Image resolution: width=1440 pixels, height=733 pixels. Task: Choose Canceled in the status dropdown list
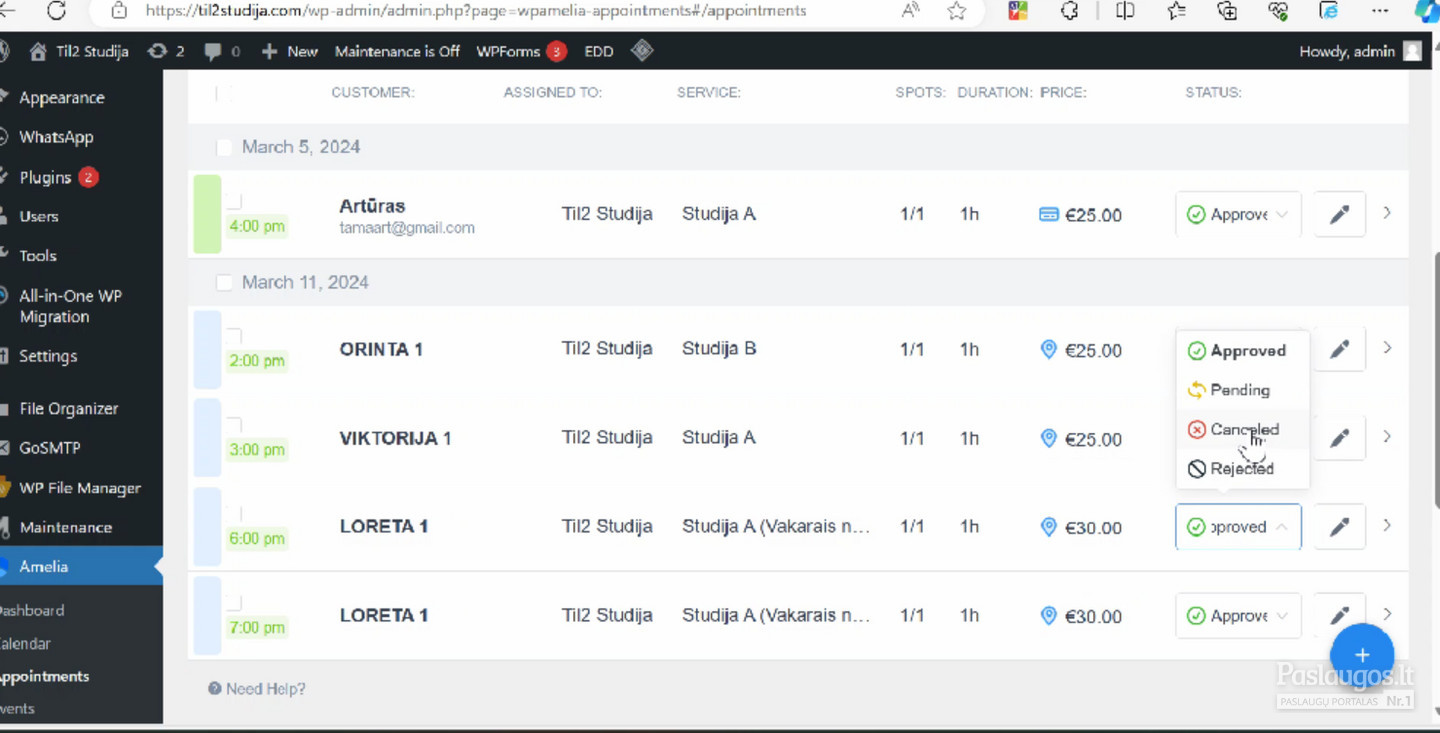point(1243,429)
